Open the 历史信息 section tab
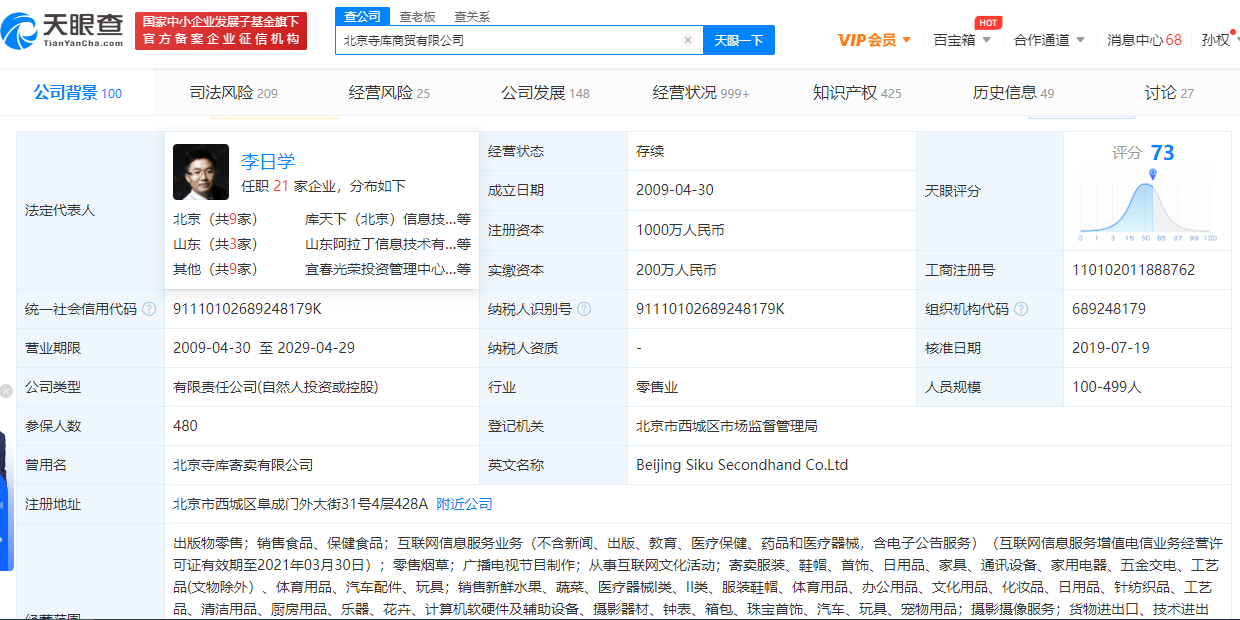Image resolution: width=1240 pixels, height=620 pixels. pos(1013,93)
